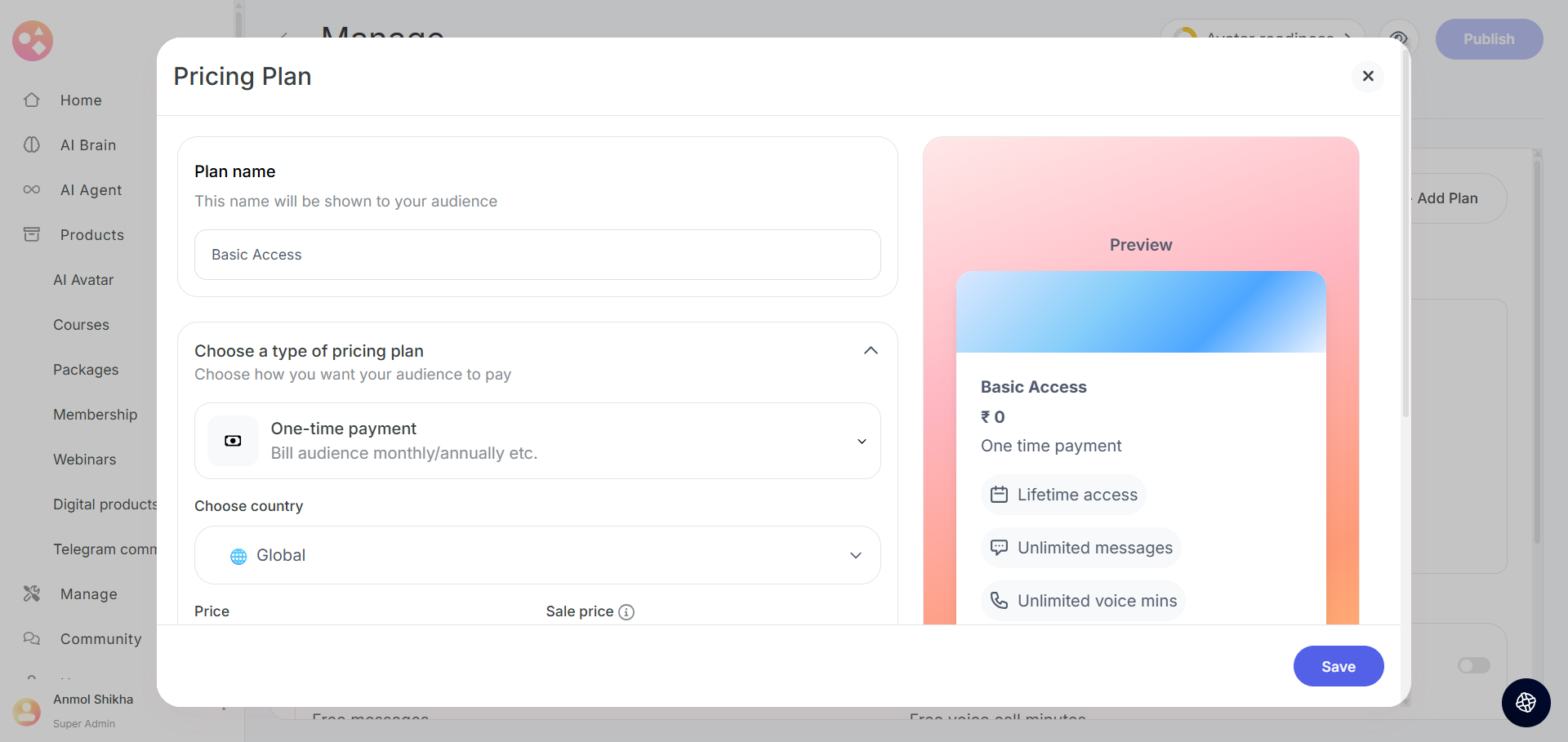Collapse the pricing plan type section
Image resolution: width=1568 pixels, height=742 pixels.
point(871,351)
